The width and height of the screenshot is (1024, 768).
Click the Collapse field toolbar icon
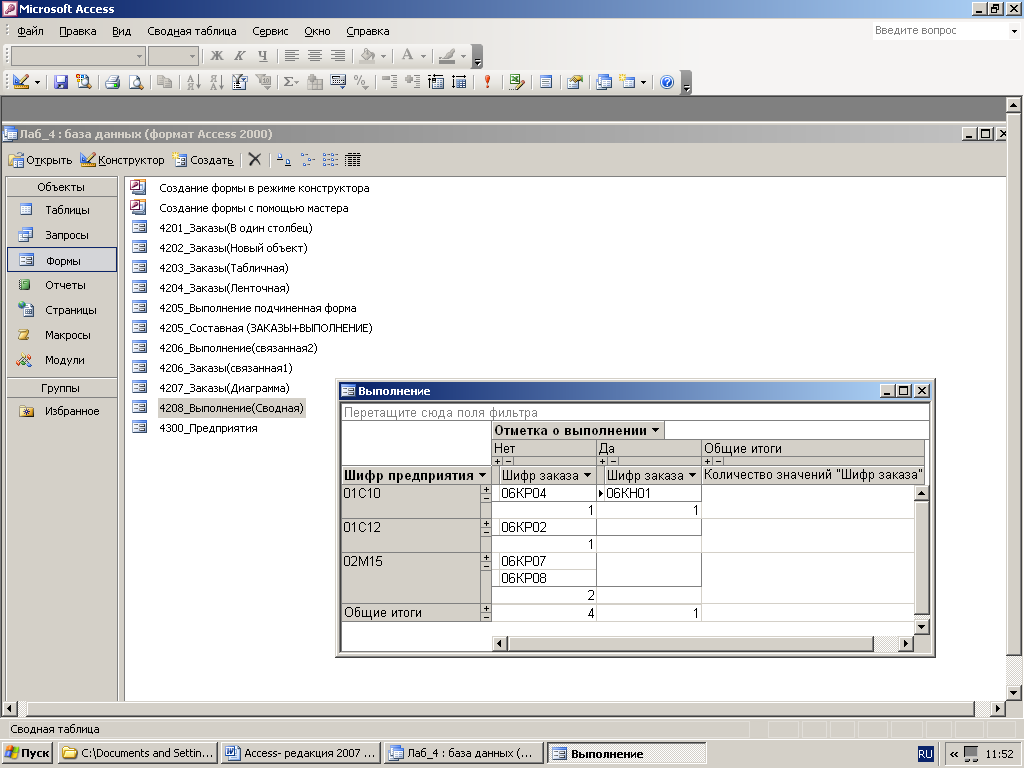click(x=390, y=82)
